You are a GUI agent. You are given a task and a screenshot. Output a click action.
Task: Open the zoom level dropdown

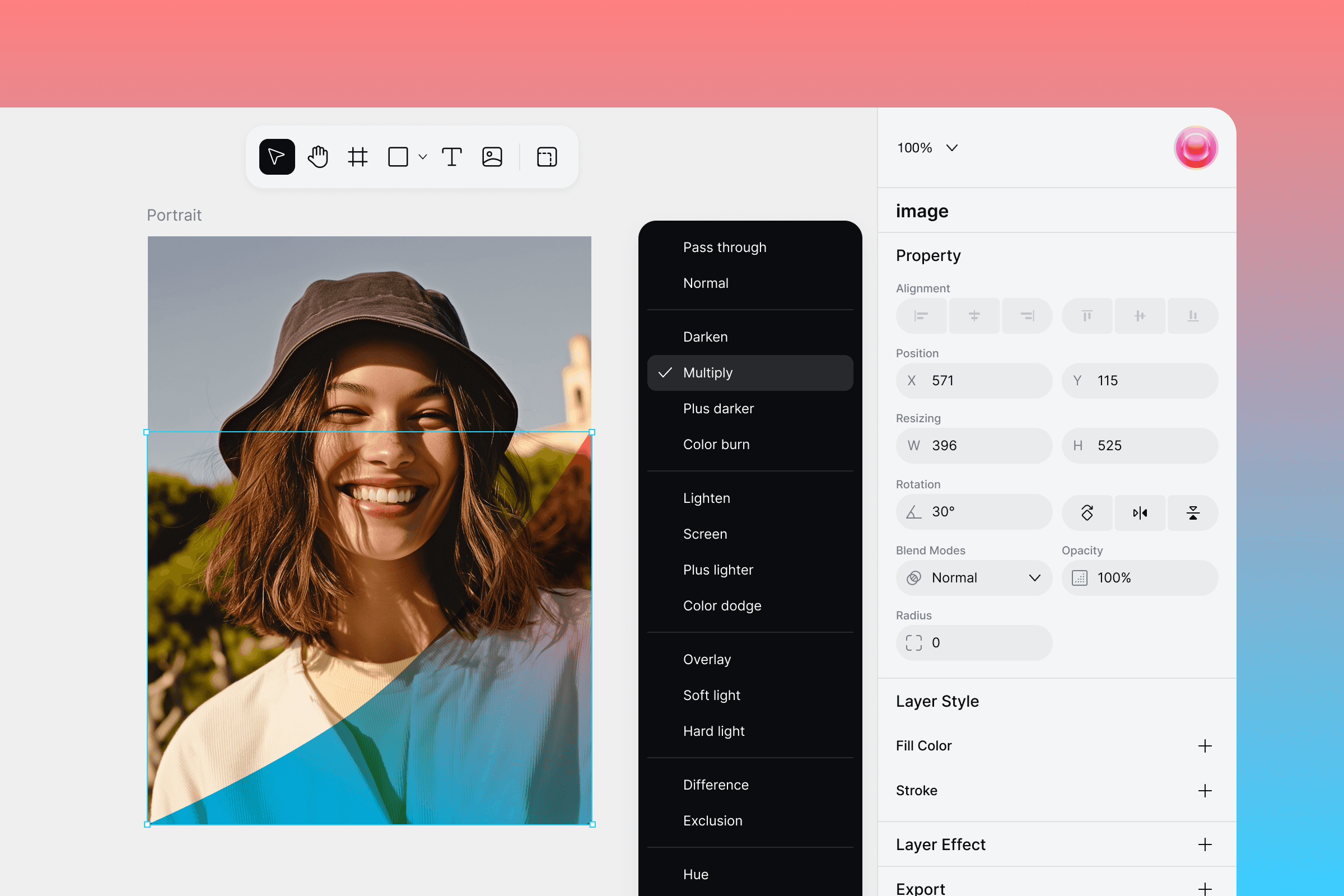(927, 147)
